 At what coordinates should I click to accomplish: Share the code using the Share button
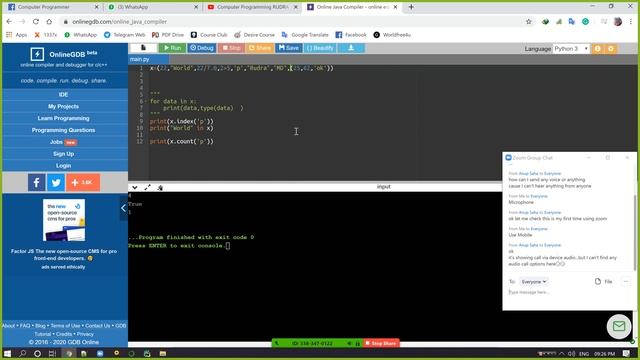pyautogui.click(x=260, y=48)
